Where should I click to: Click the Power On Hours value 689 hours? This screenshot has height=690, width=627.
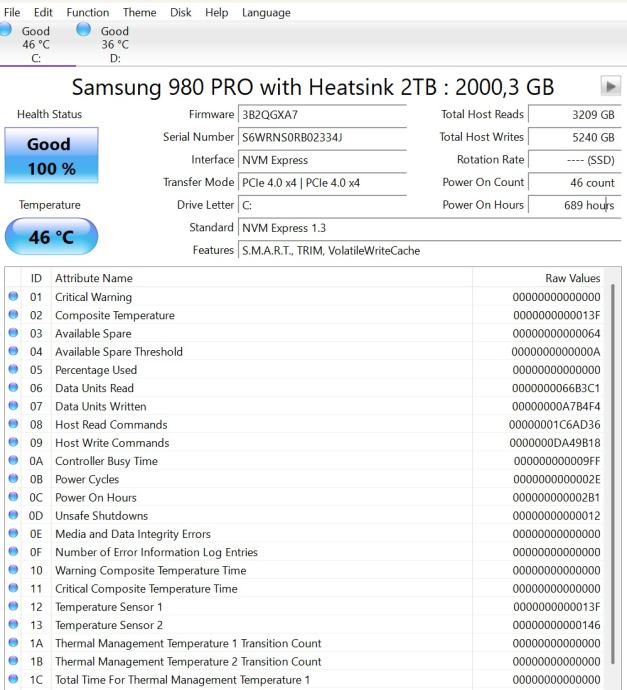(575, 206)
